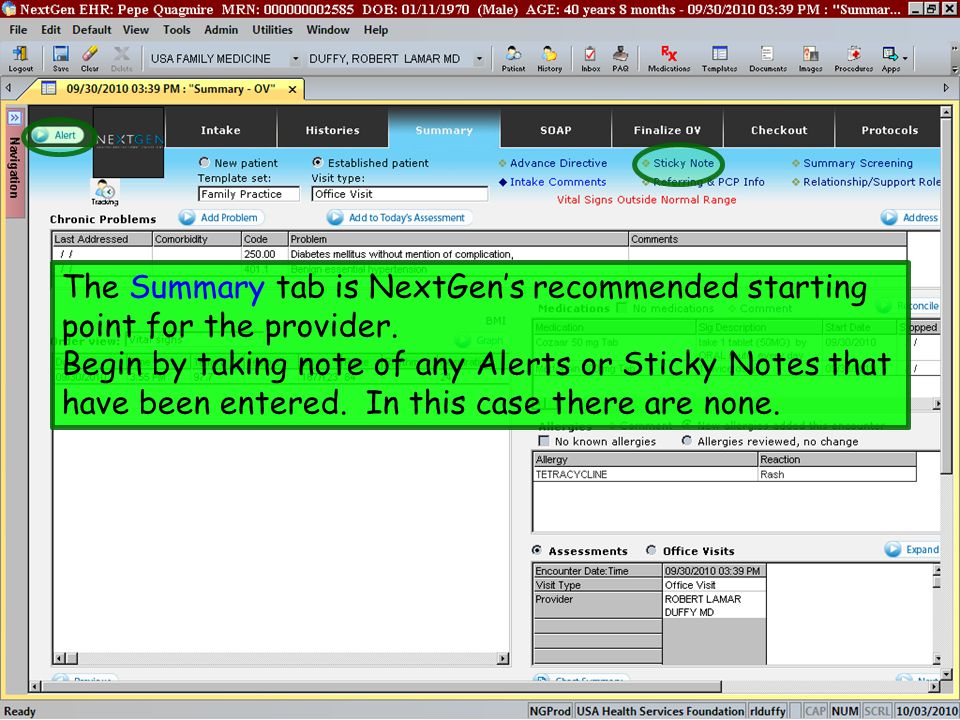Open the Sticky Note link
The width and height of the screenshot is (960, 720).
683,163
